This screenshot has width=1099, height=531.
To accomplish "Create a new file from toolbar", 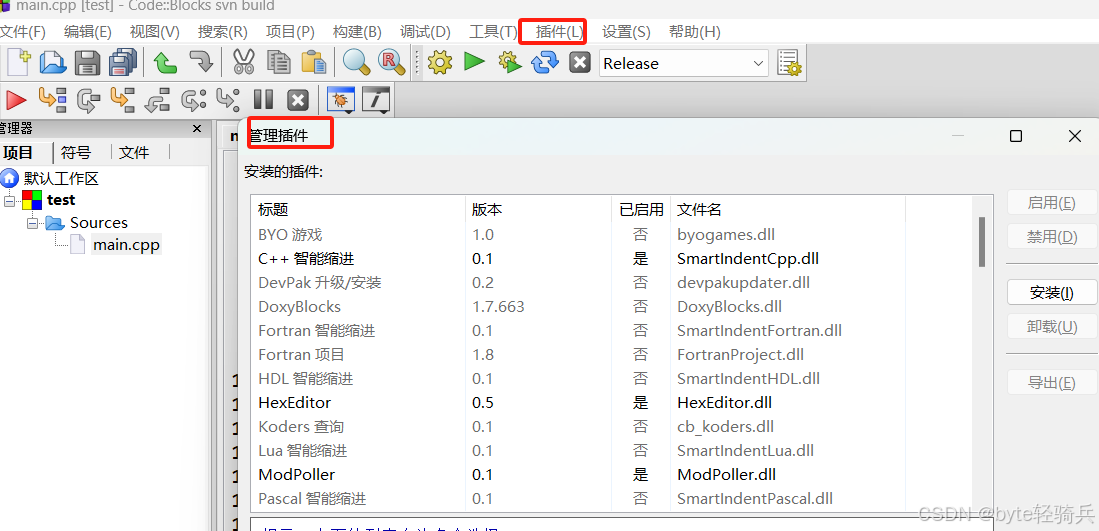I will point(18,63).
